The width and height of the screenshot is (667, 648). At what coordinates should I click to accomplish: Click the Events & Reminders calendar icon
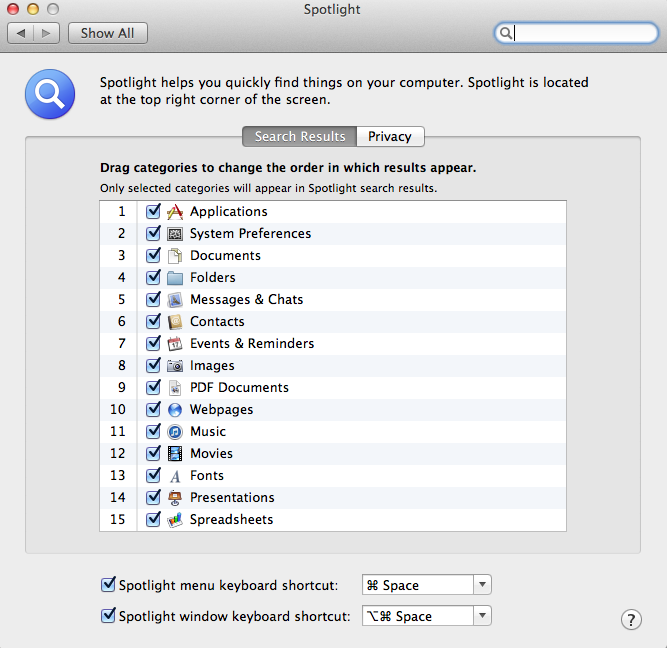pos(175,343)
